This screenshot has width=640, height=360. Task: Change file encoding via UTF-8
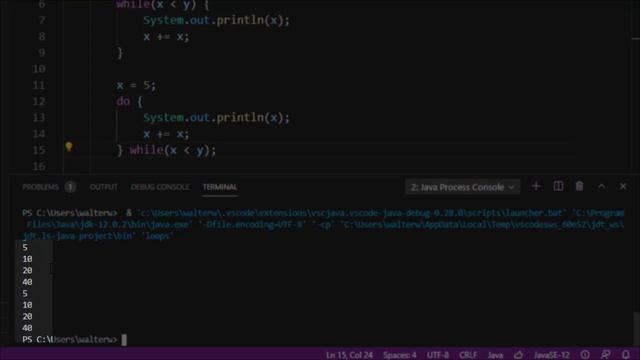tap(438, 355)
